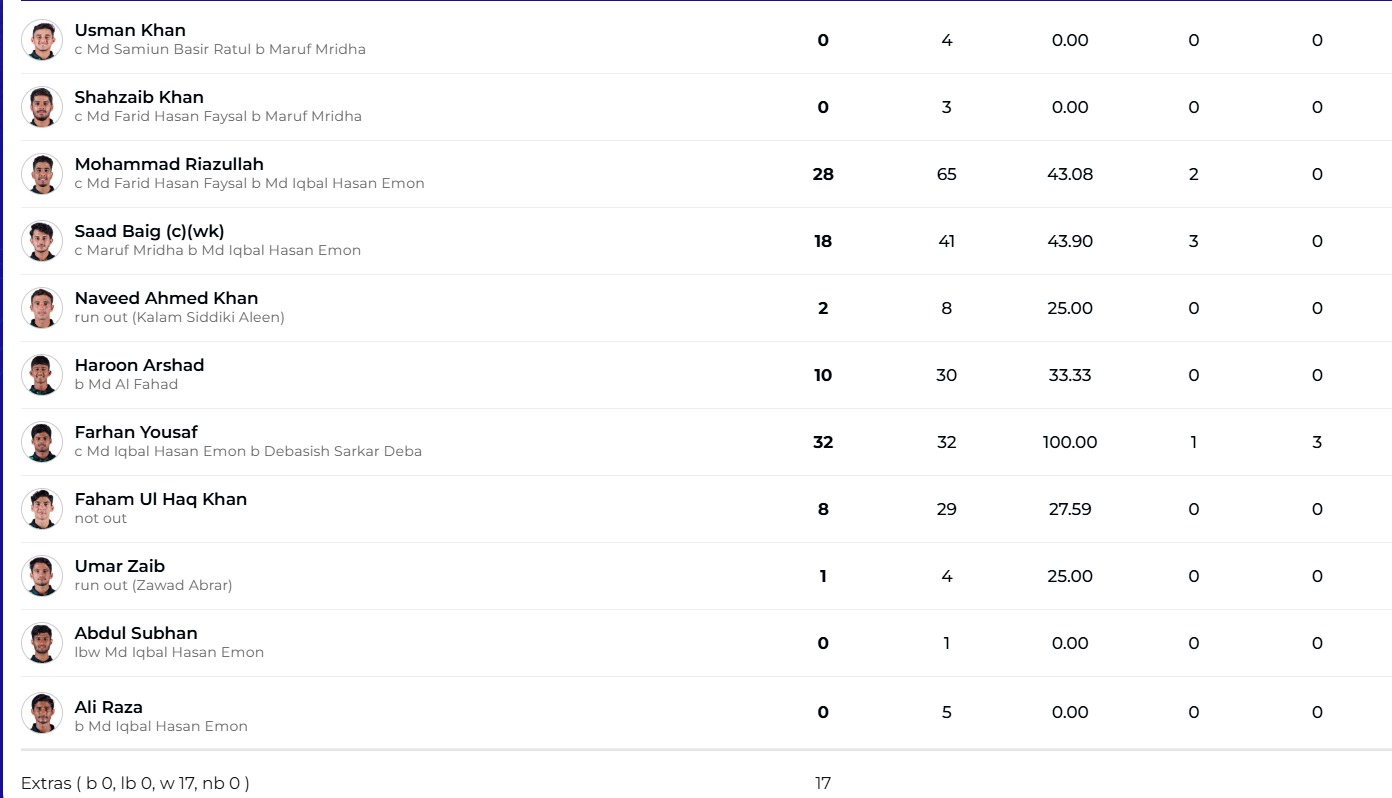Click the Farhan Yousaf name
Image resolution: width=1392 pixels, height=798 pixels.
pyautogui.click(x=136, y=432)
